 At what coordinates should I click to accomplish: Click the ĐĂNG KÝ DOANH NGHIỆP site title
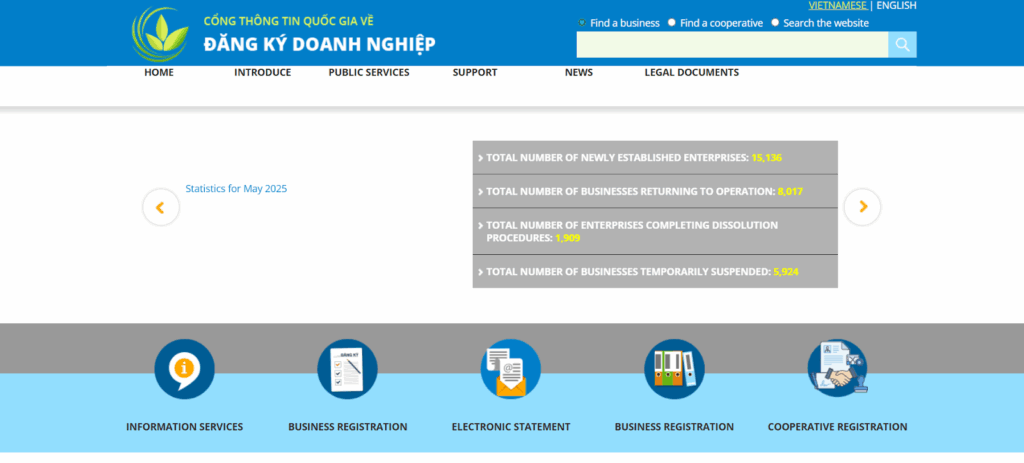[x=319, y=44]
